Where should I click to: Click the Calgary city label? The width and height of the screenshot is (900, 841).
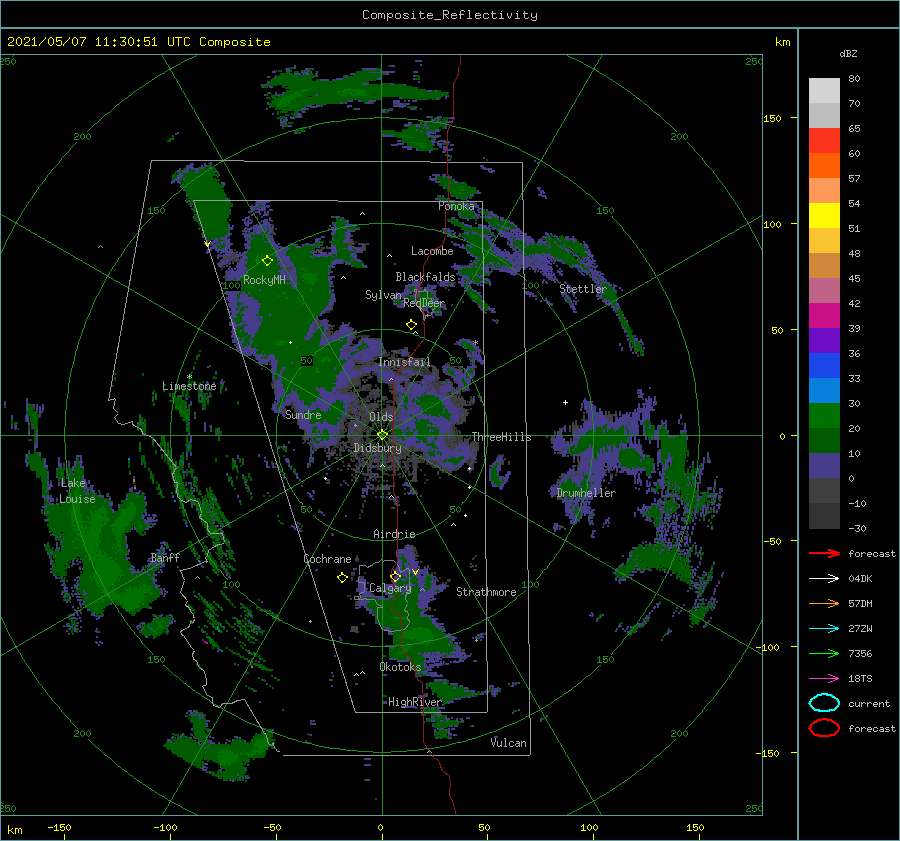point(390,588)
